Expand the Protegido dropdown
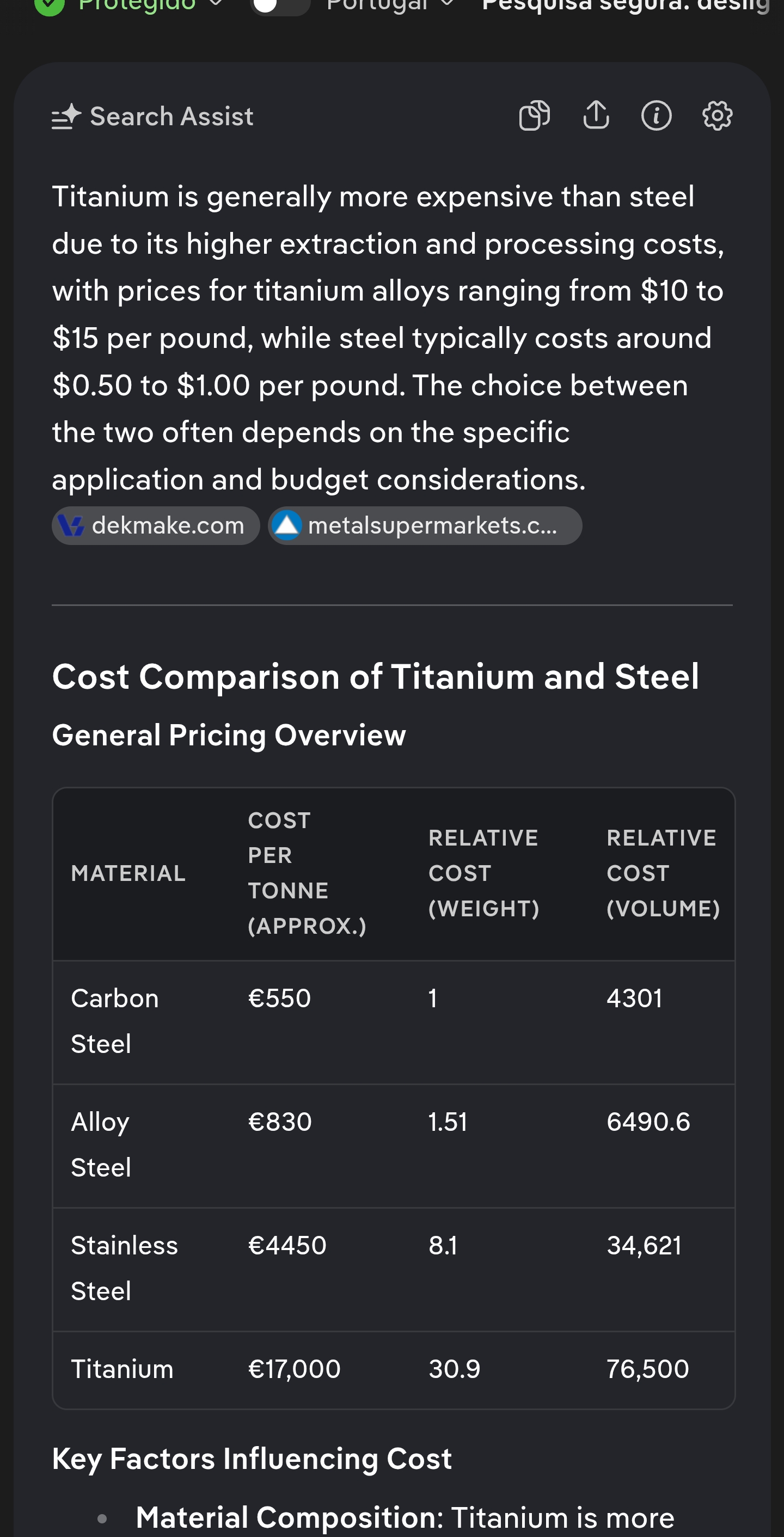 click(x=216, y=5)
